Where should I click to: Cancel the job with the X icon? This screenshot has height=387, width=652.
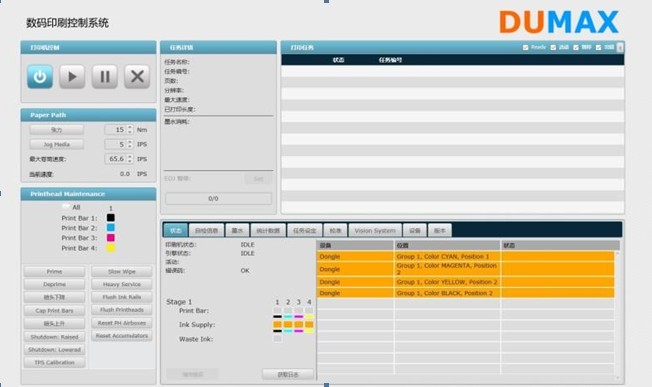coord(137,76)
